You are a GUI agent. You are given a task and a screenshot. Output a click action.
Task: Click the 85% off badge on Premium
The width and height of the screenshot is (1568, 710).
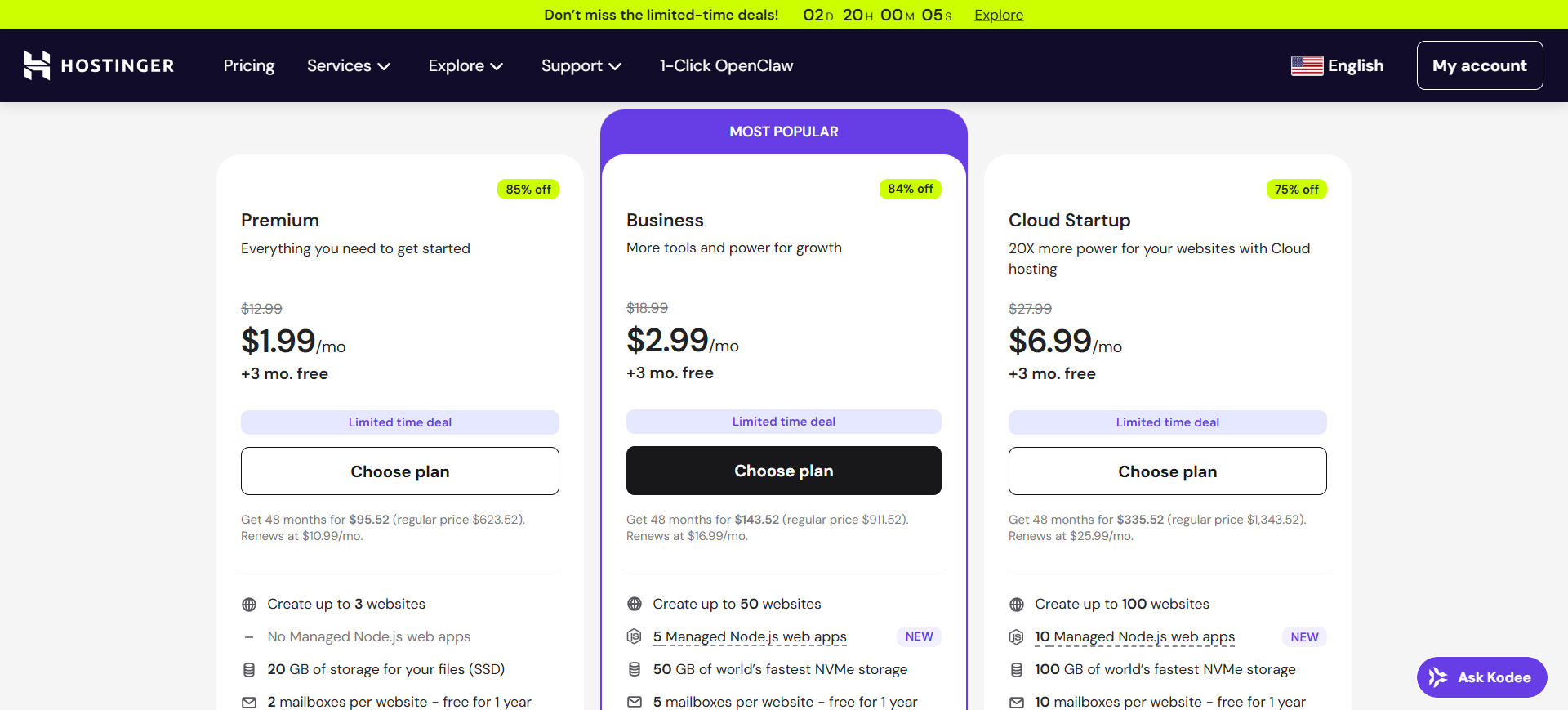[528, 190]
